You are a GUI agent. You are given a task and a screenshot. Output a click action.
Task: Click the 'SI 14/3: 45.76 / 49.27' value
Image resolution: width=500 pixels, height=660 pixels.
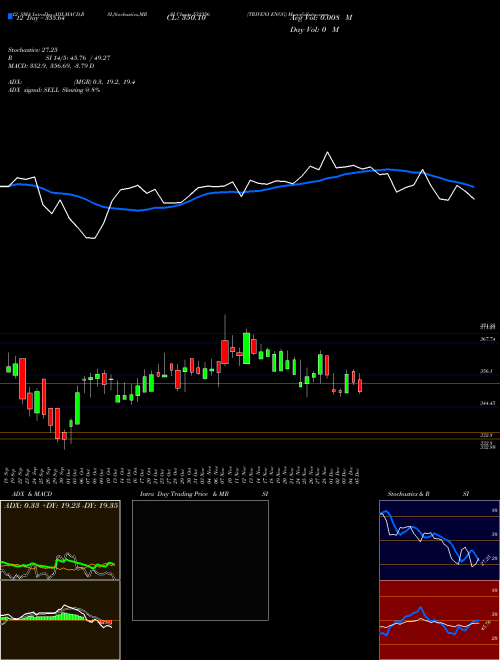[78, 58]
